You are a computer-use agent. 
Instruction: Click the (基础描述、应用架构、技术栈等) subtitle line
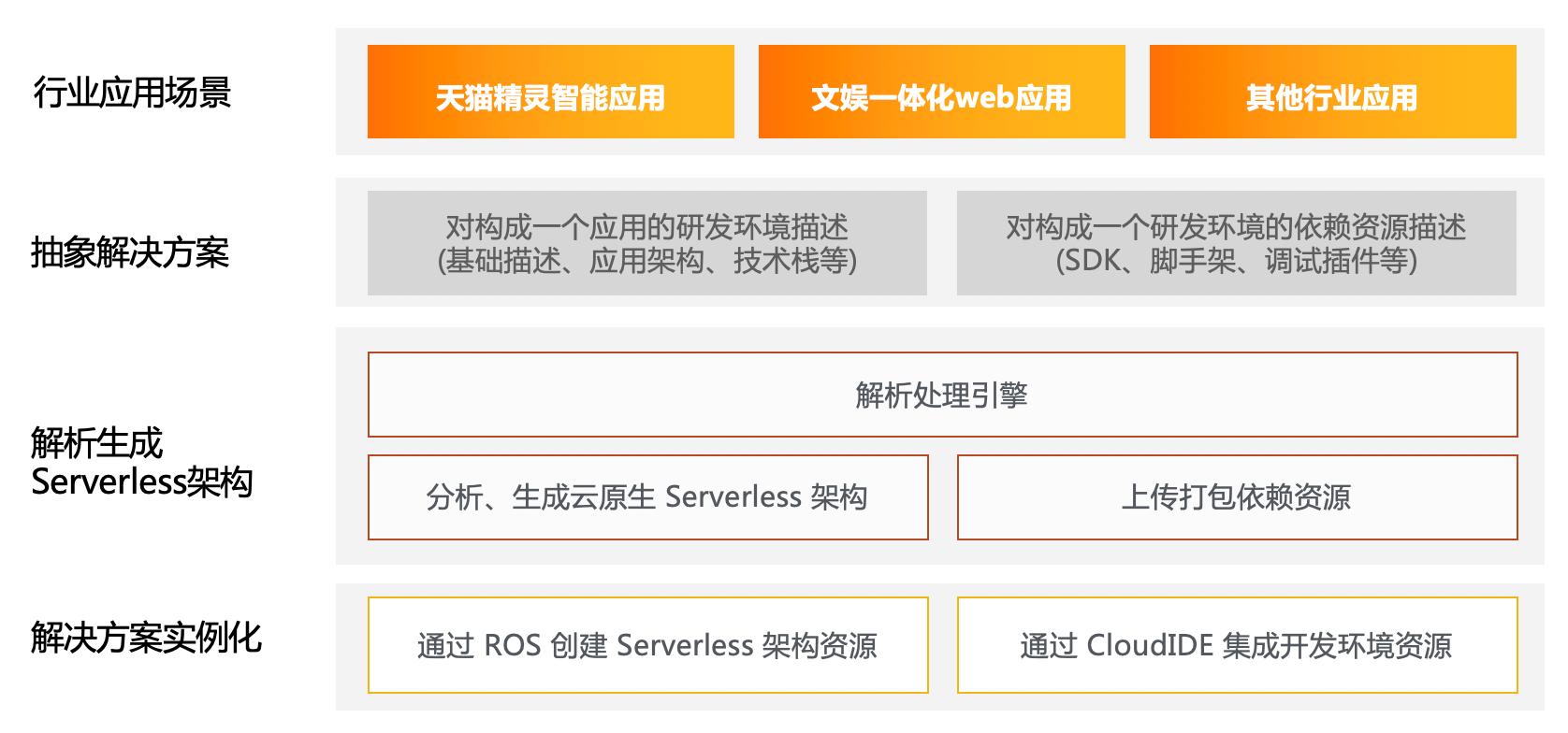coord(646,261)
